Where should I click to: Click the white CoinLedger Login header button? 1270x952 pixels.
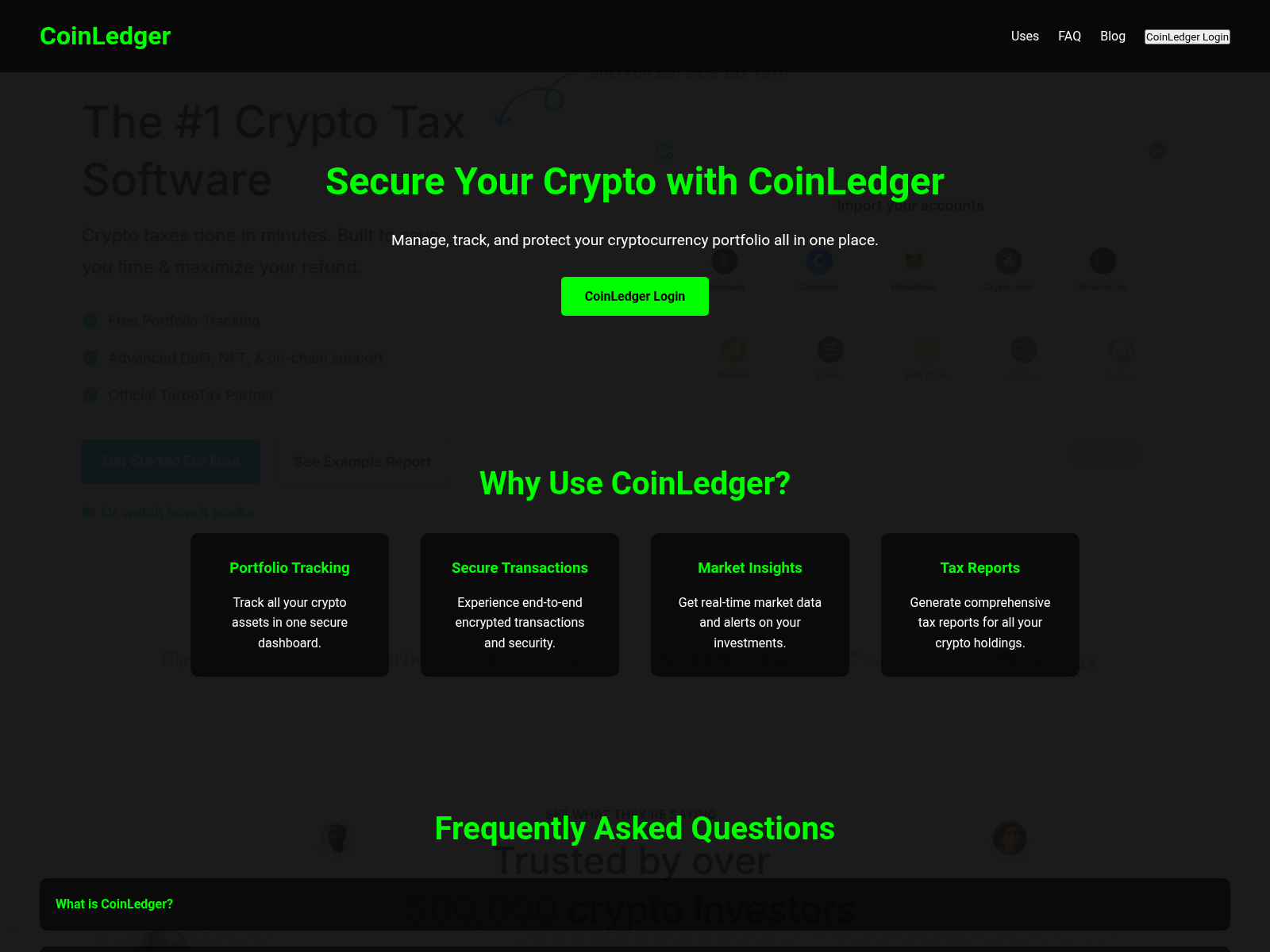click(1187, 36)
